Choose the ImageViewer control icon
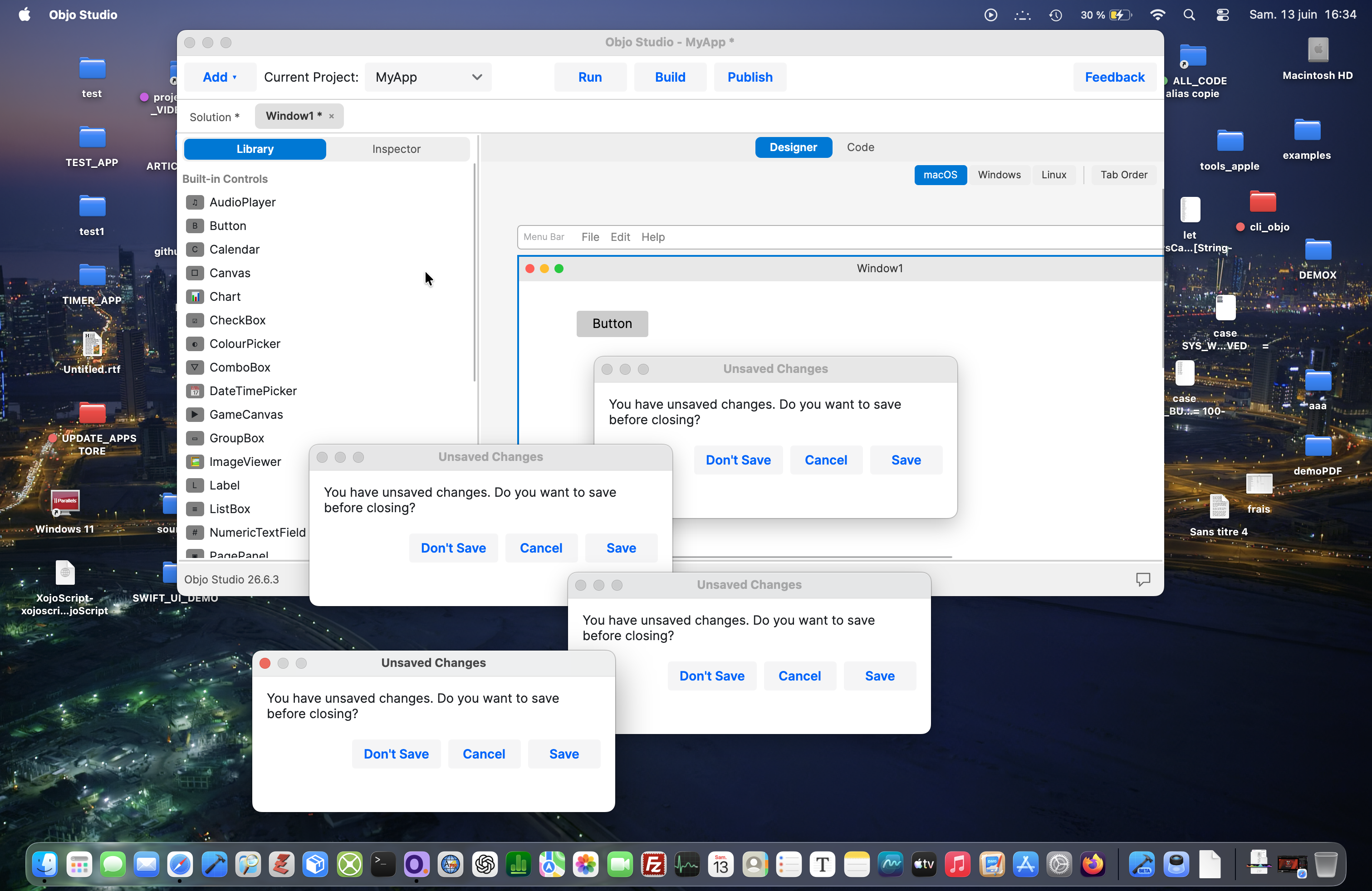 195,462
